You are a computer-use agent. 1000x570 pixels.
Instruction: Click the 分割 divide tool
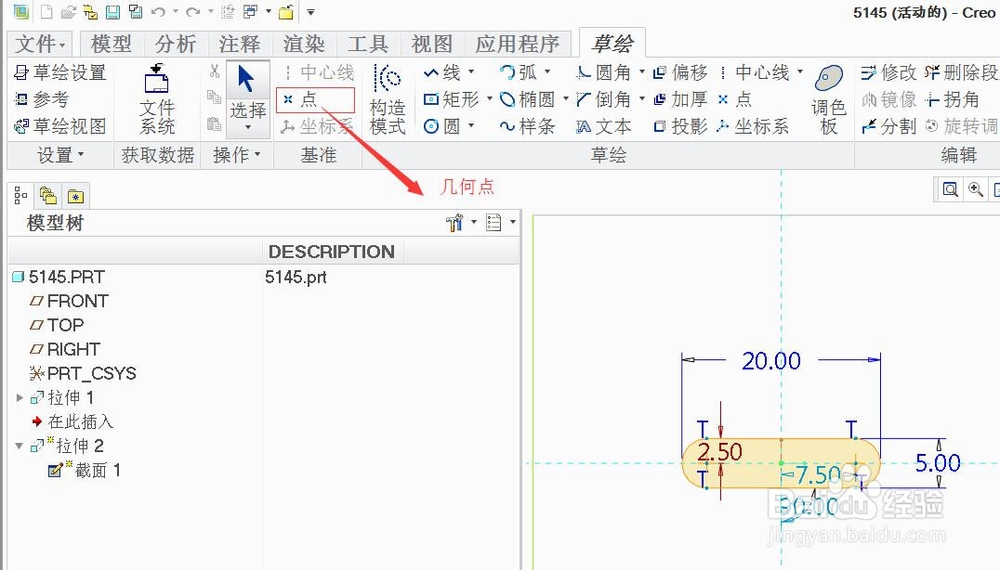pyautogui.click(x=888, y=126)
